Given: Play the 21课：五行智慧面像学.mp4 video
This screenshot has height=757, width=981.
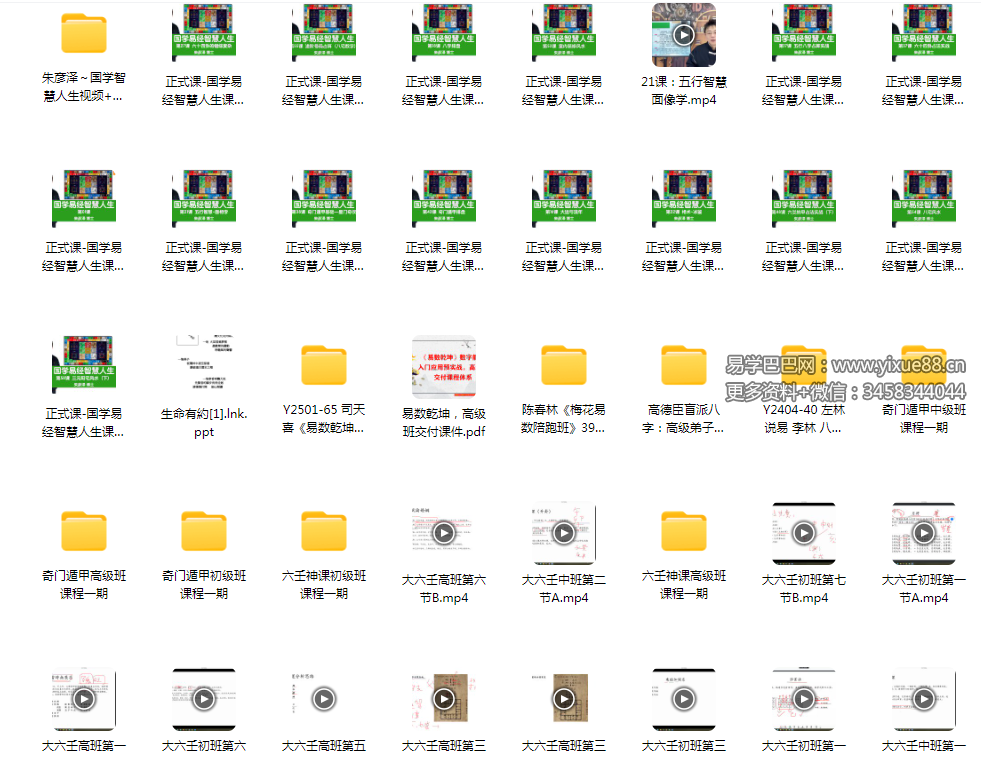Looking at the screenshot, I should [x=684, y=35].
